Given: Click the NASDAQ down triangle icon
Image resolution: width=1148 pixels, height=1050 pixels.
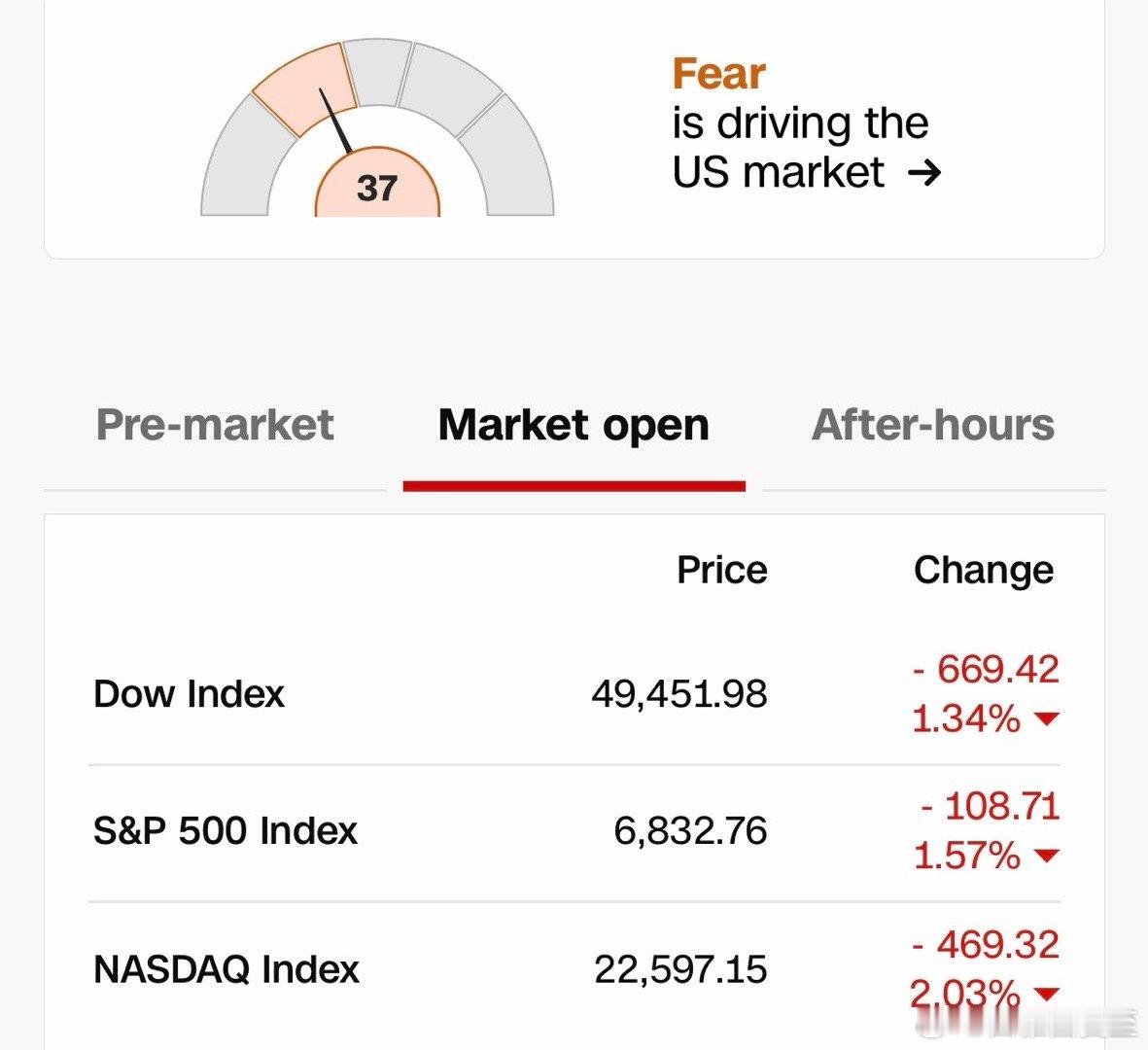Looking at the screenshot, I should tap(1046, 995).
